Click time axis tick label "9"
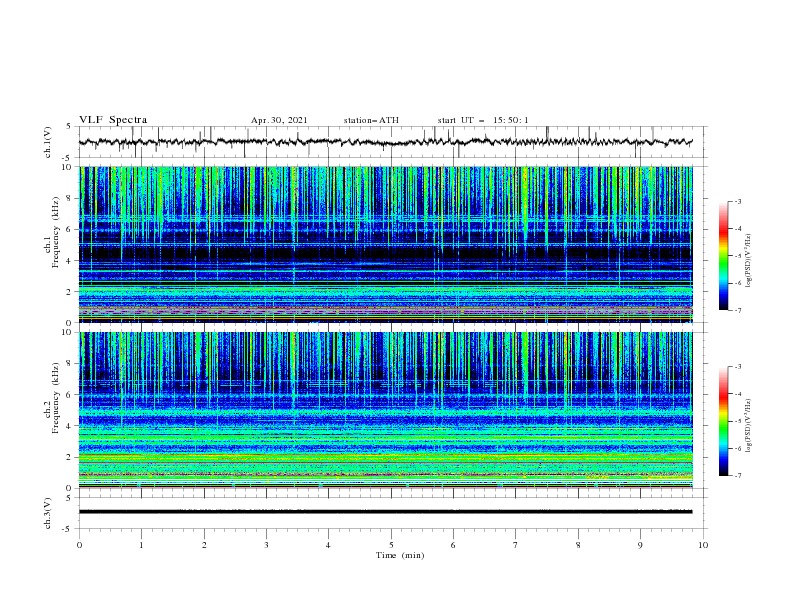 (x=640, y=545)
